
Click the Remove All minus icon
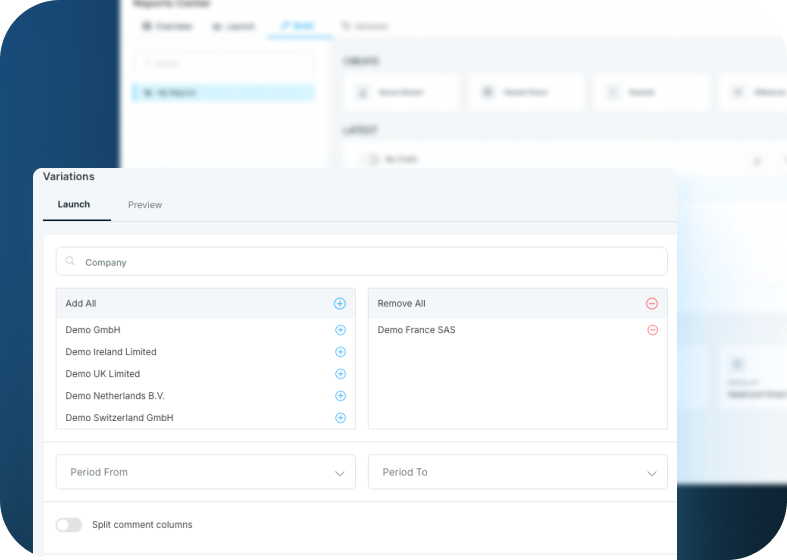(x=651, y=304)
